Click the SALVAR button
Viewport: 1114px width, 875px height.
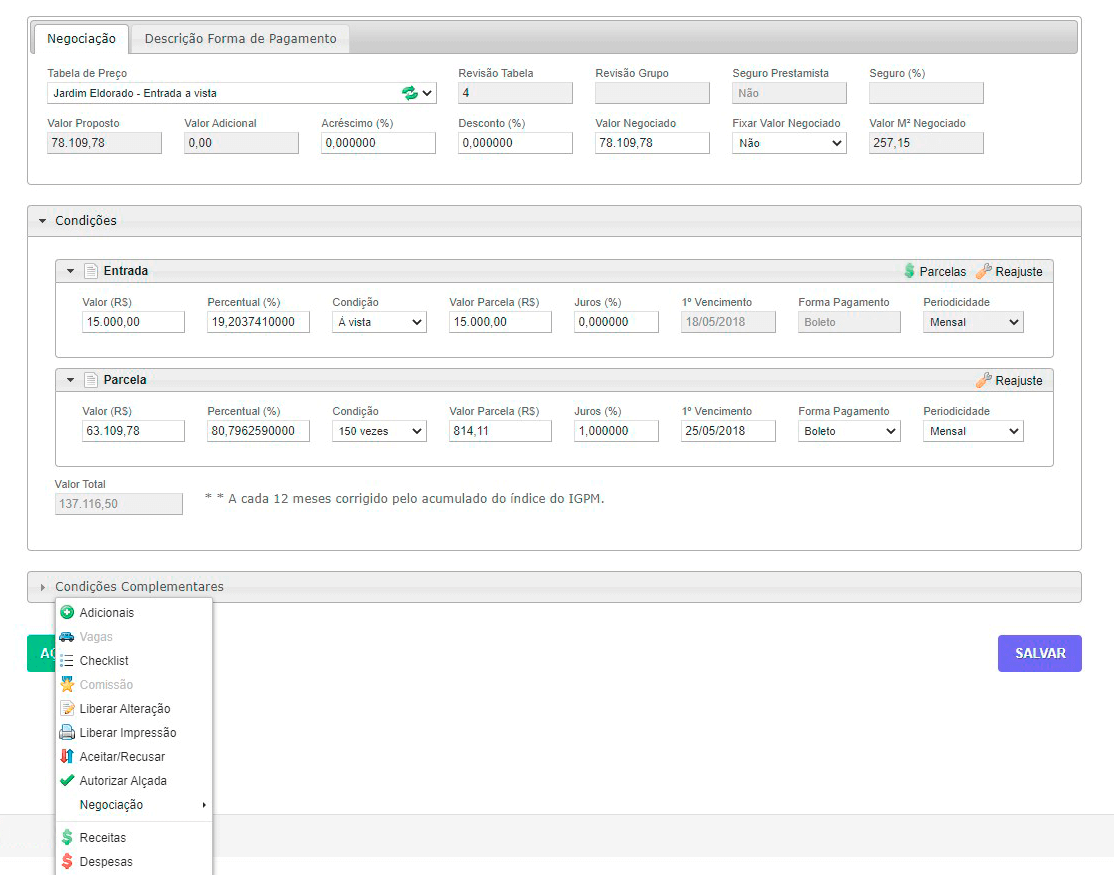click(1039, 653)
